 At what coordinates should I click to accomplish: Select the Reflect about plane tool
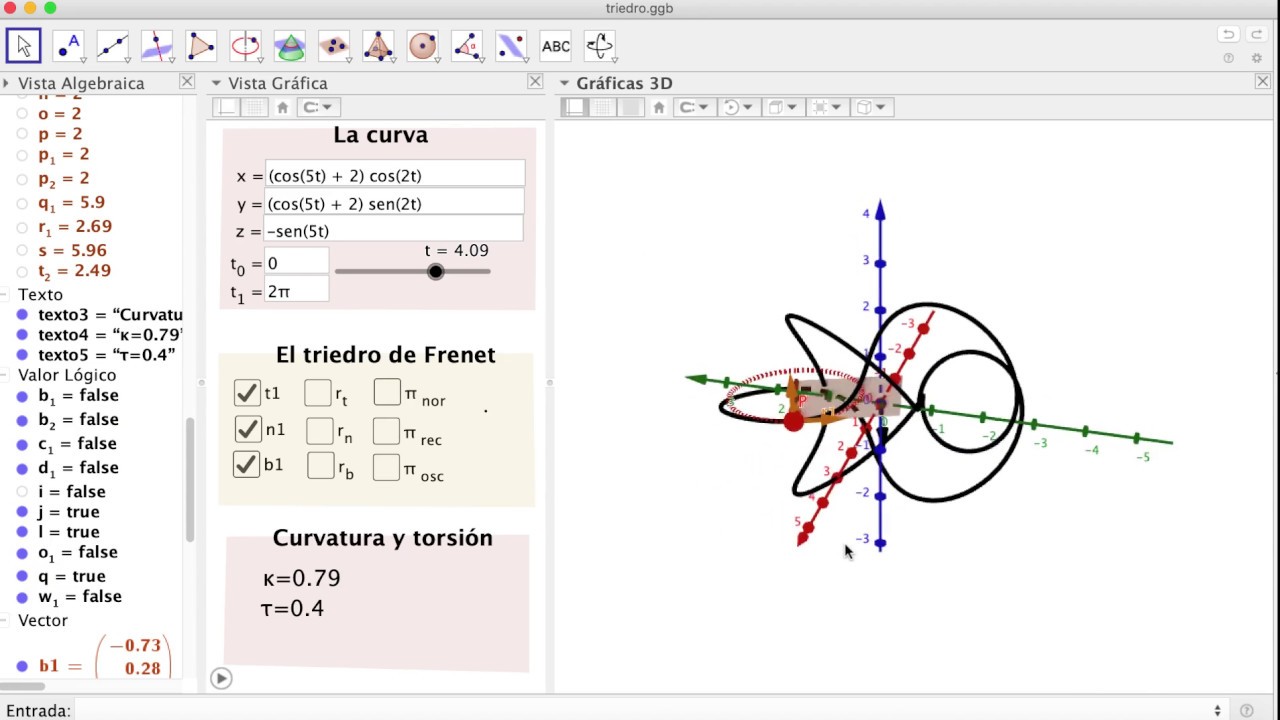pyautogui.click(x=511, y=46)
